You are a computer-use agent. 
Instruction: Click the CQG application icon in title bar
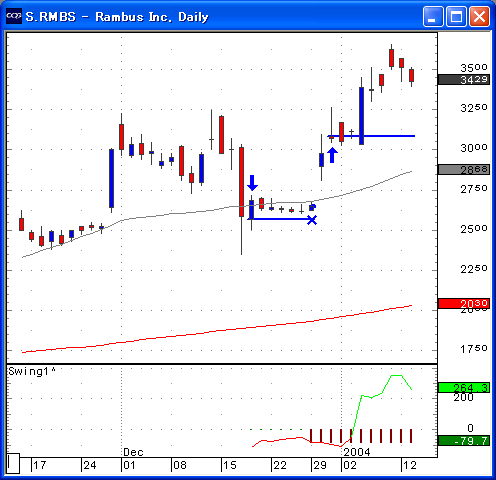pyautogui.click(x=14, y=16)
